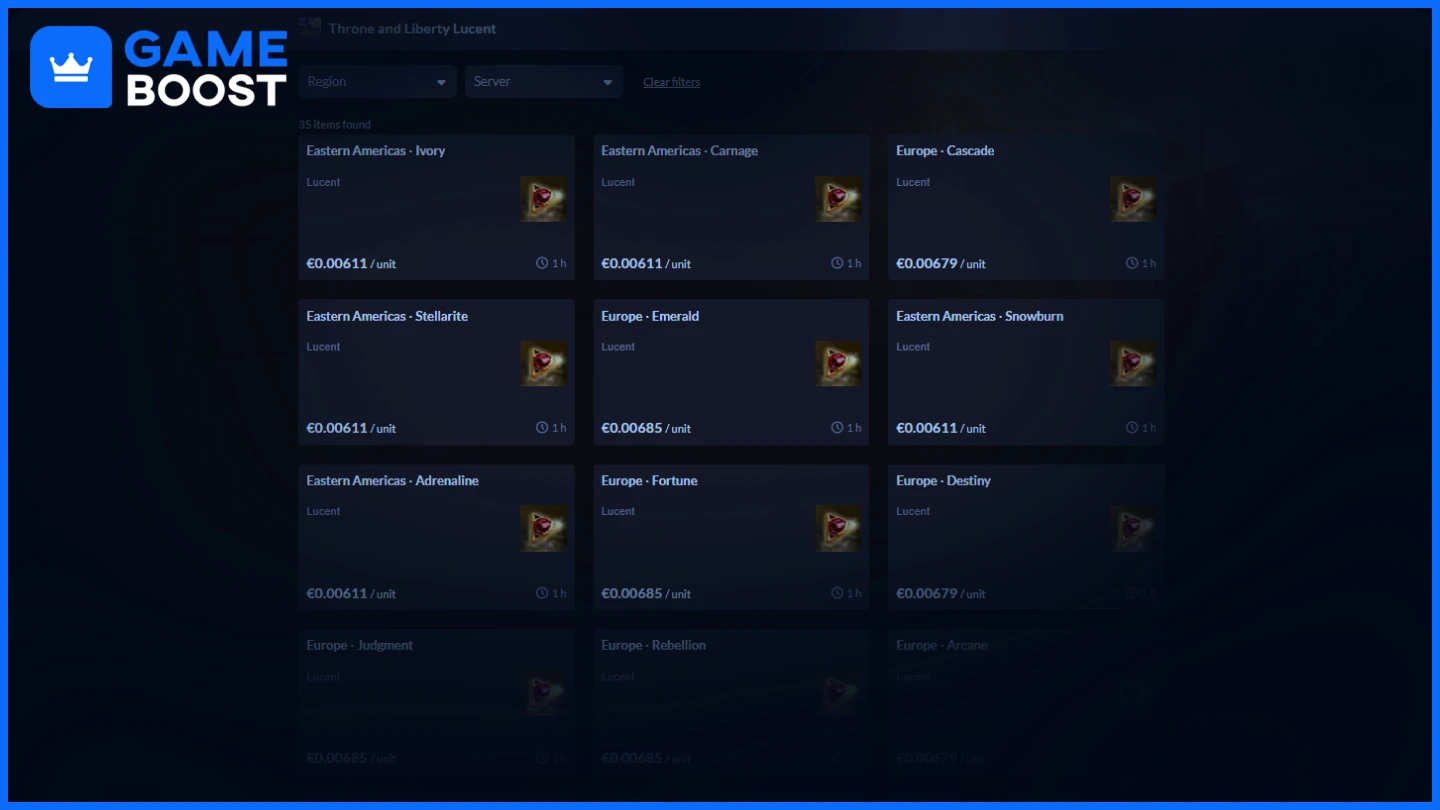Open the Eastern Americas · Carnage listing title

point(680,151)
